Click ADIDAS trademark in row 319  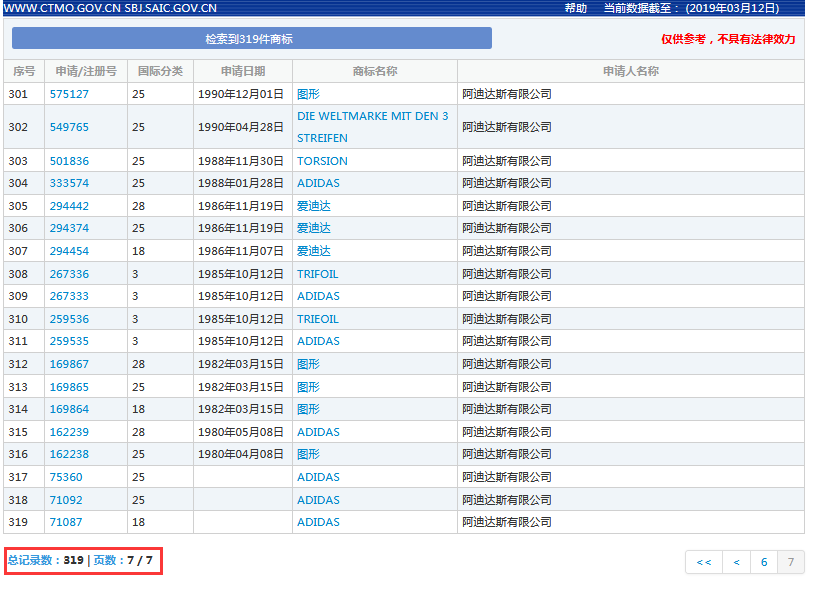click(x=318, y=522)
